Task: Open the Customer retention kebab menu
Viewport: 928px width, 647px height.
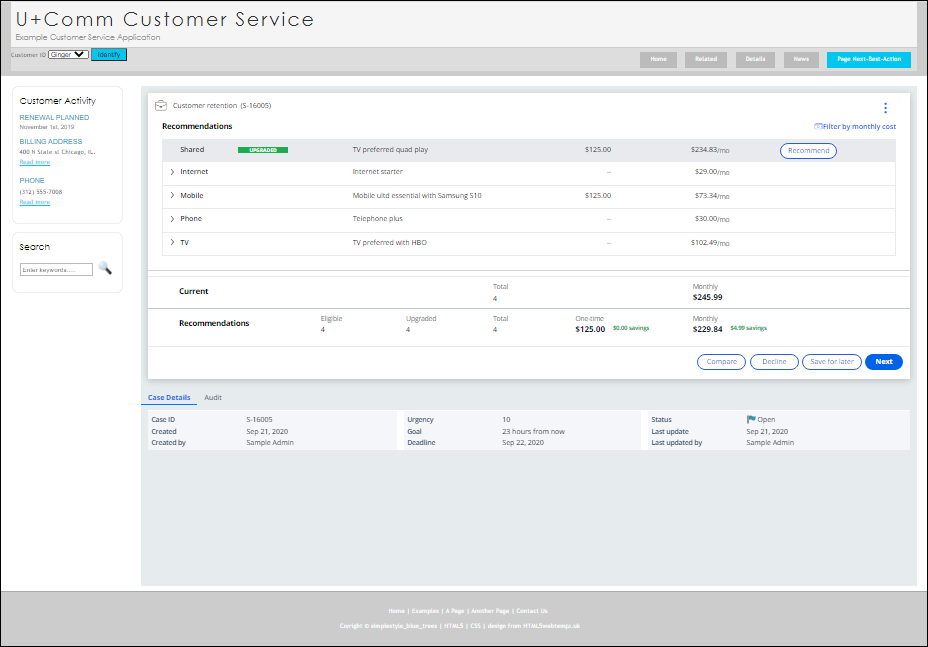Action: click(884, 107)
